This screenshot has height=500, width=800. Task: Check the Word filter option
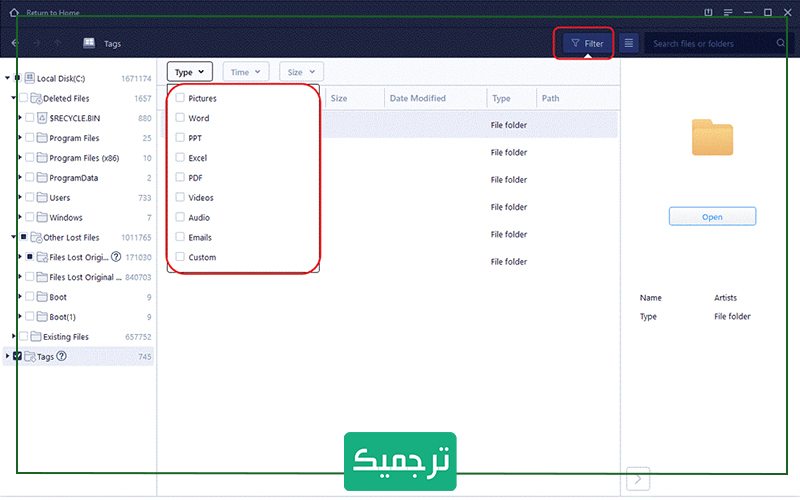pos(180,117)
